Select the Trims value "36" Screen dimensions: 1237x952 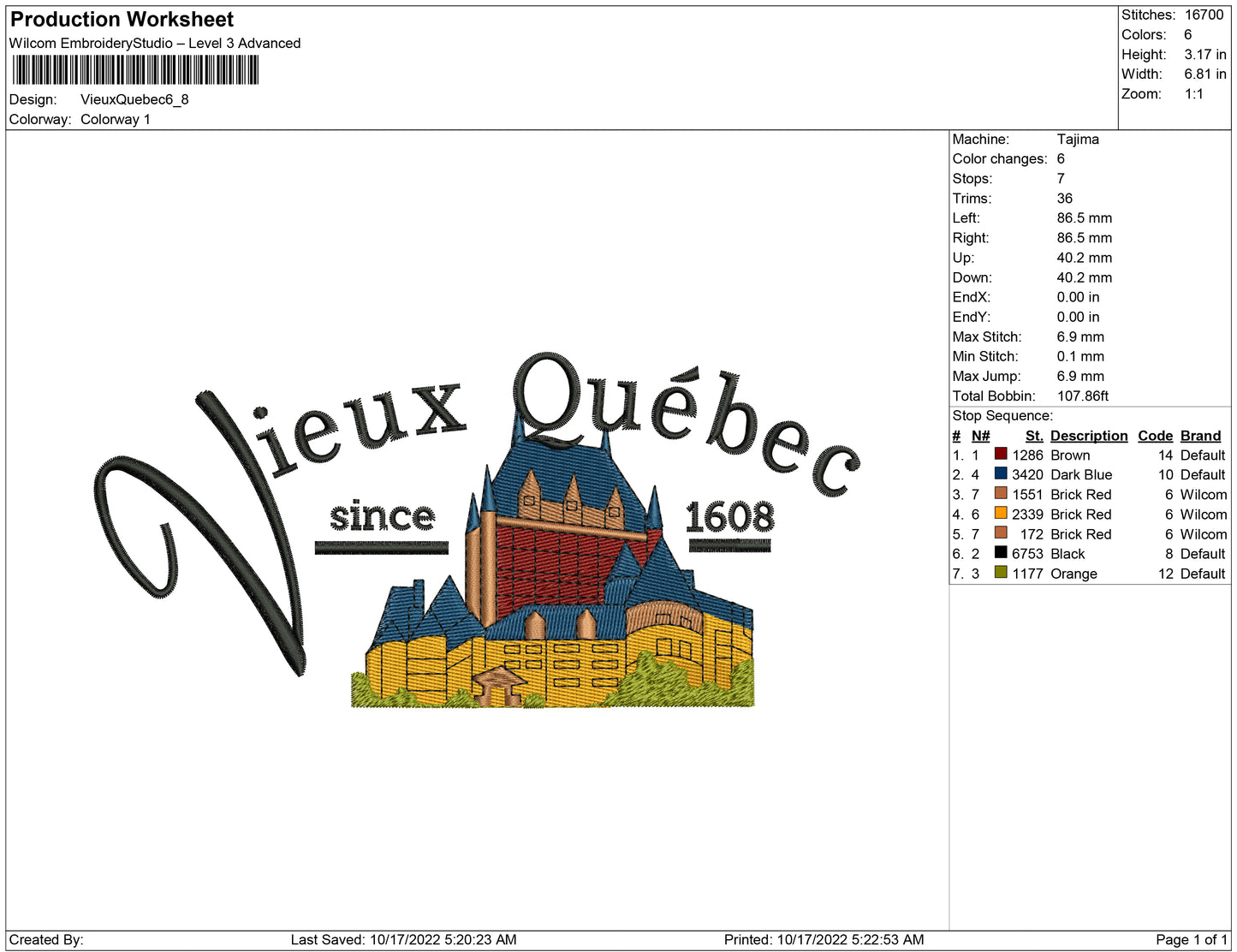click(x=1065, y=198)
